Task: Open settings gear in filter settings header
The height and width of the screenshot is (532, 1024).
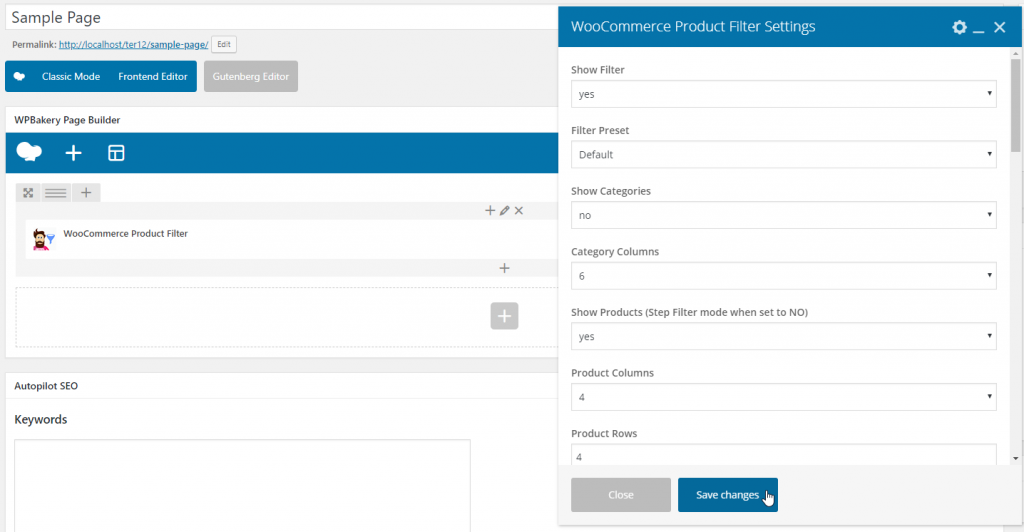Action: click(959, 27)
